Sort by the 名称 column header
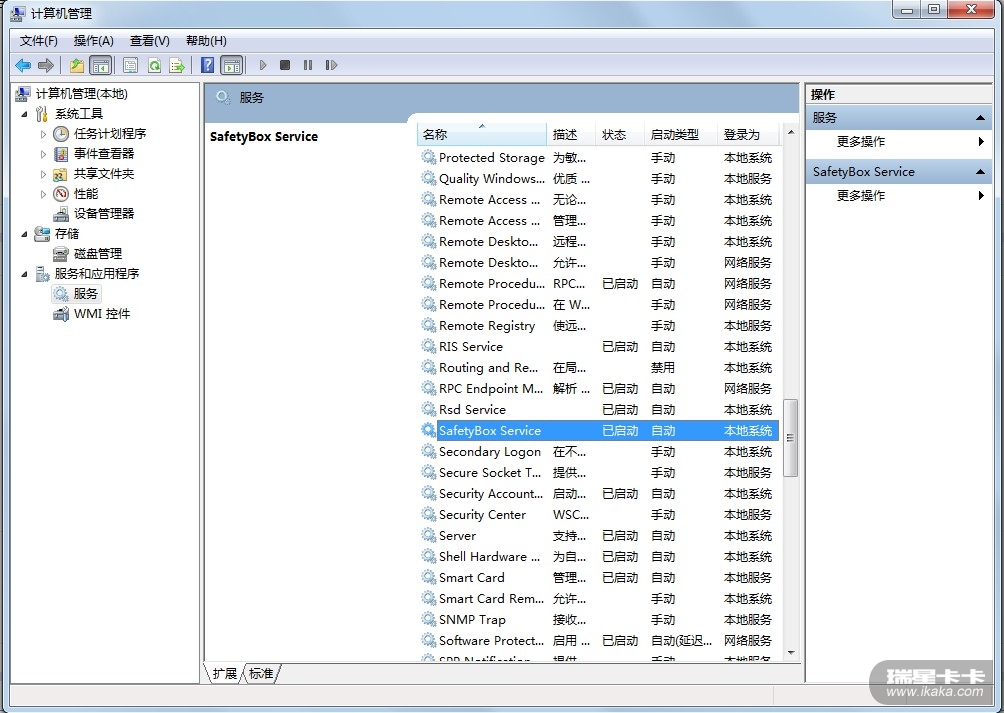 pos(482,134)
